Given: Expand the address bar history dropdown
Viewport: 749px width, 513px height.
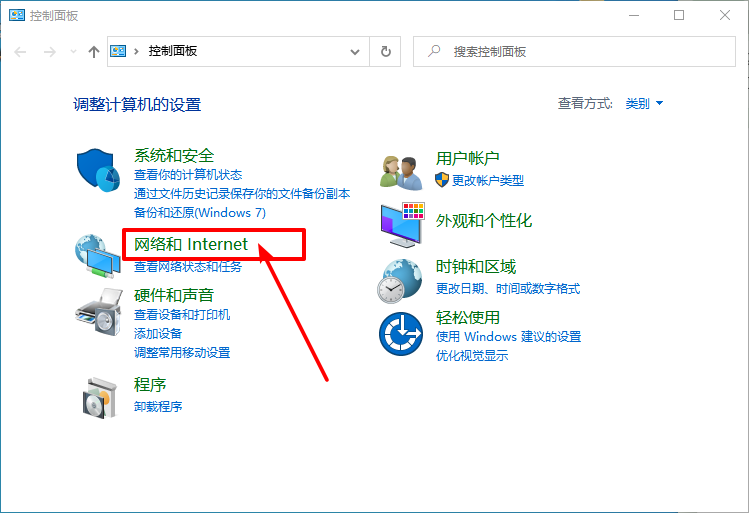Looking at the screenshot, I should (355, 51).
